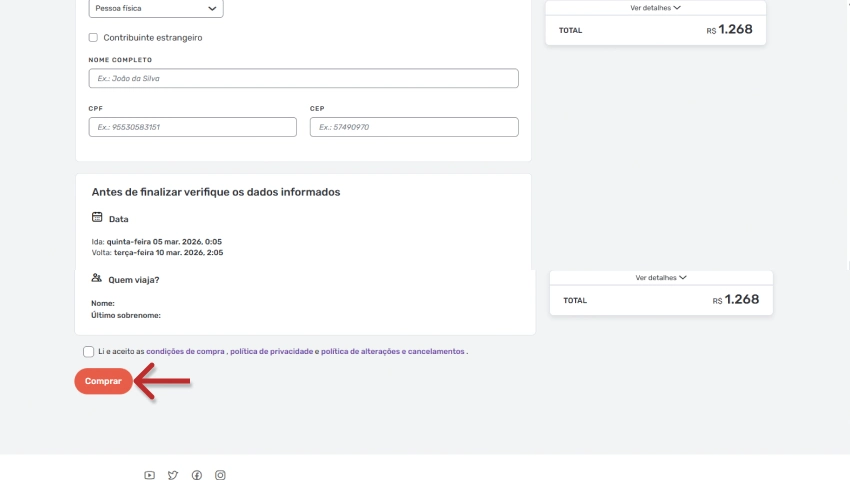The width and height of the screenshot is (850, 480).
Task: Focus the Nome completo input field
Action: click(x=303, y=78)
